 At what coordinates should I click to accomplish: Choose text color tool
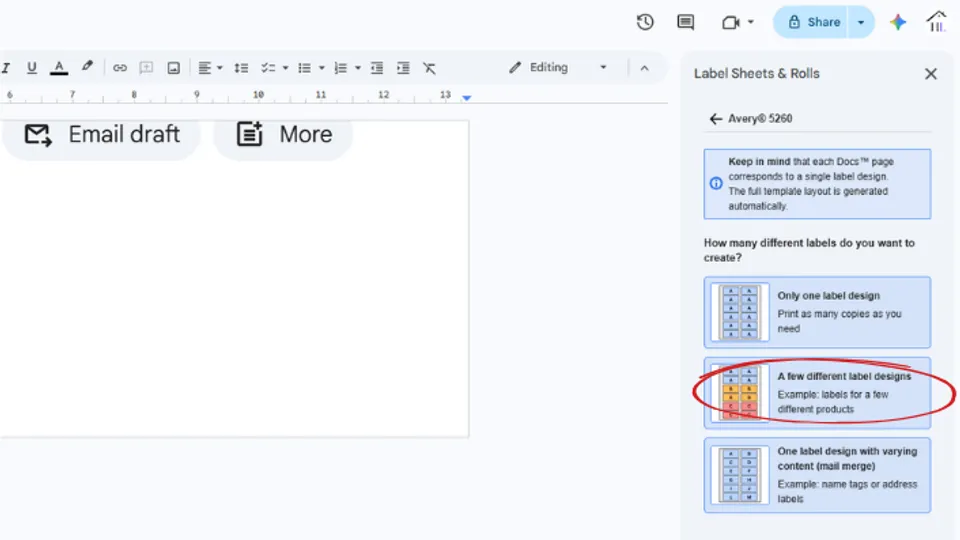pyautogui.click(x=59, y=67)
